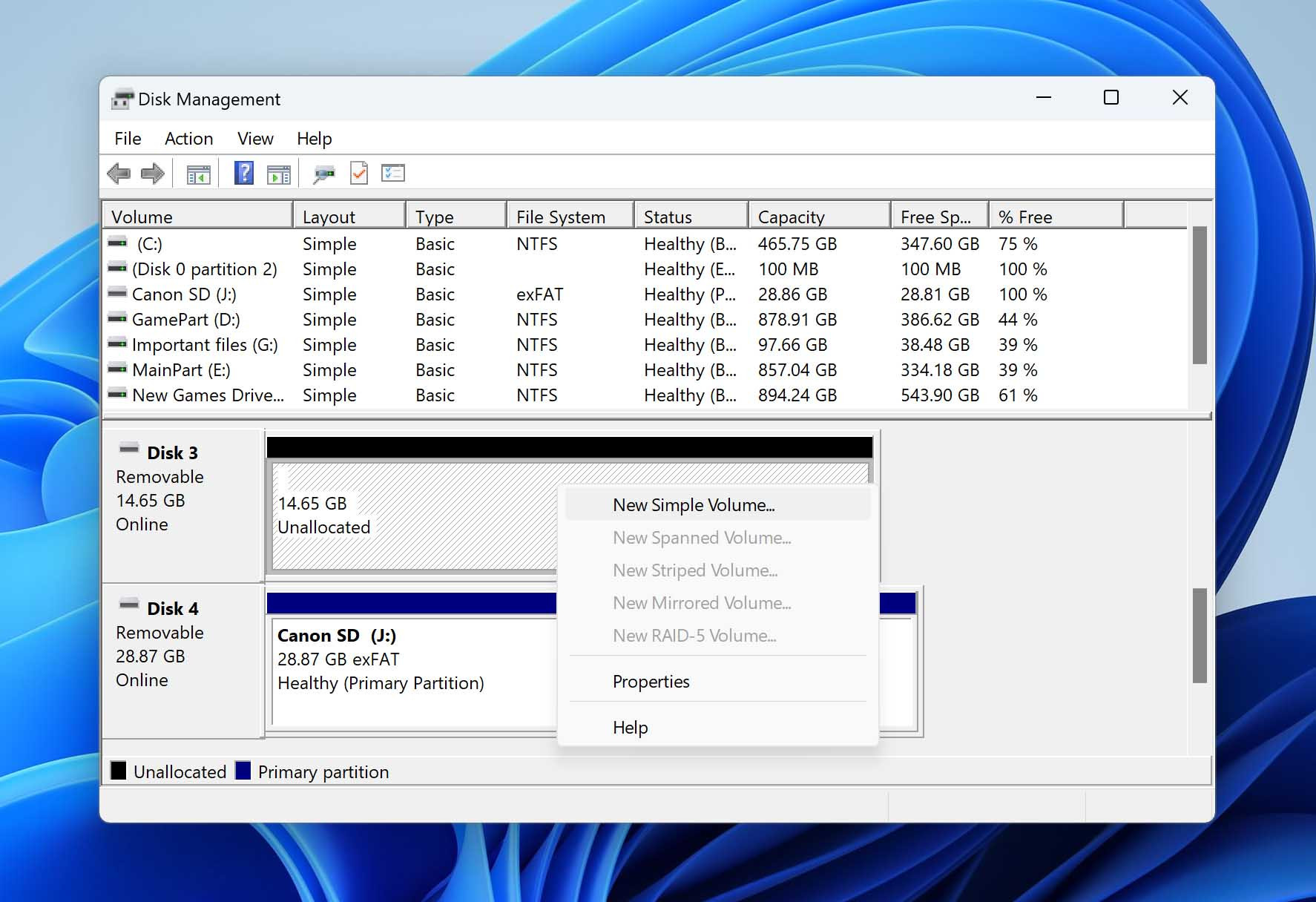Viewport: 1316px width, 902px height.
Task: Choose New Simple Volume... from context menu
Action: 717,505
